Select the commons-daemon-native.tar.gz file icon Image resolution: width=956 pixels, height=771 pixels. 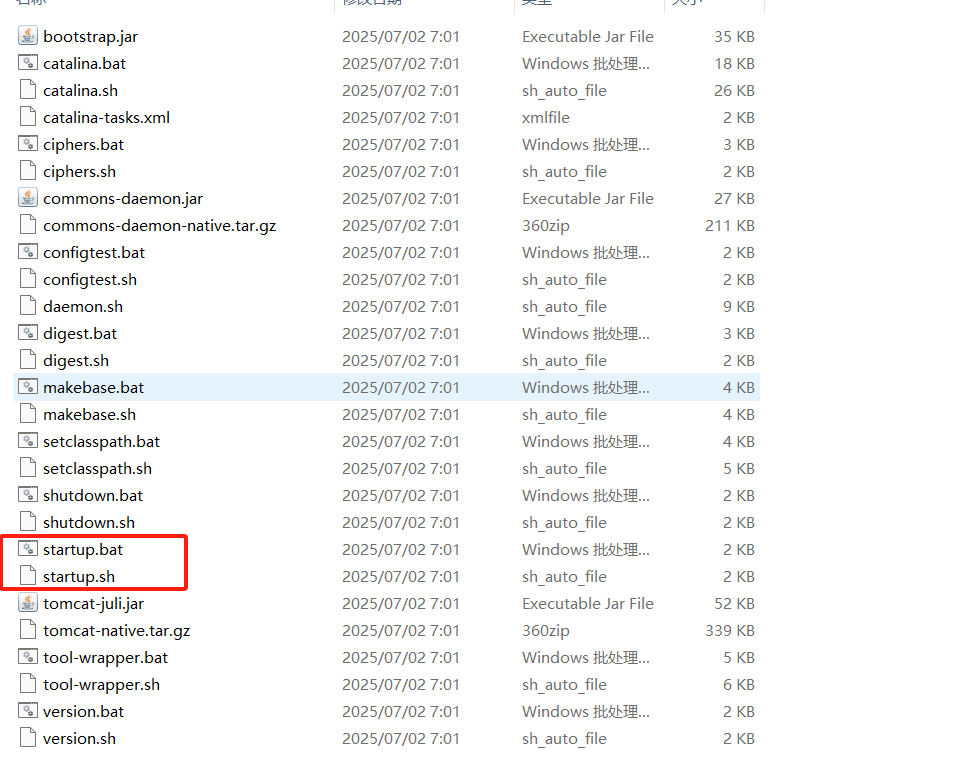28,225
